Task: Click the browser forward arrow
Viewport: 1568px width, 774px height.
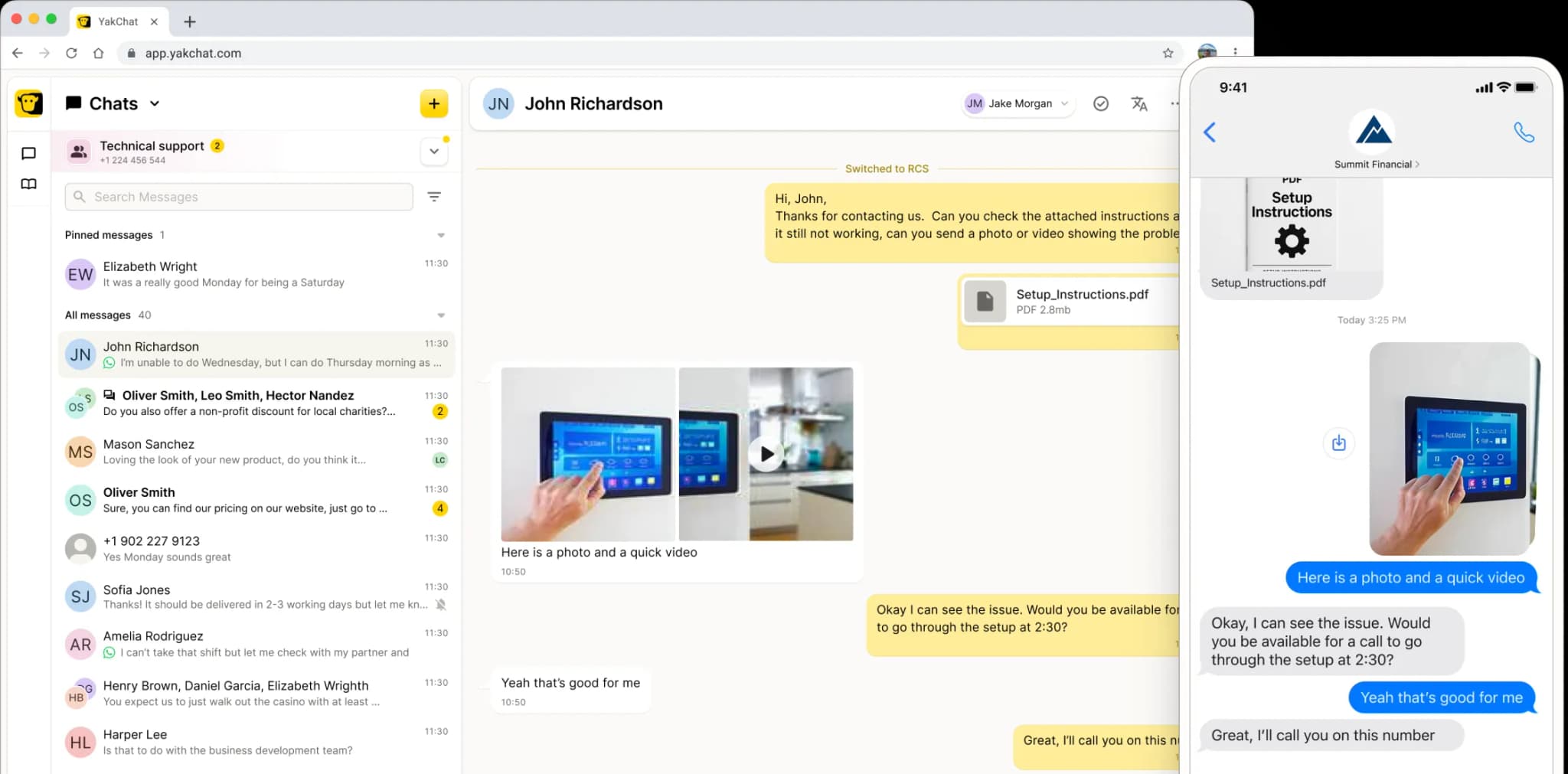Action: tap(44, 53)
